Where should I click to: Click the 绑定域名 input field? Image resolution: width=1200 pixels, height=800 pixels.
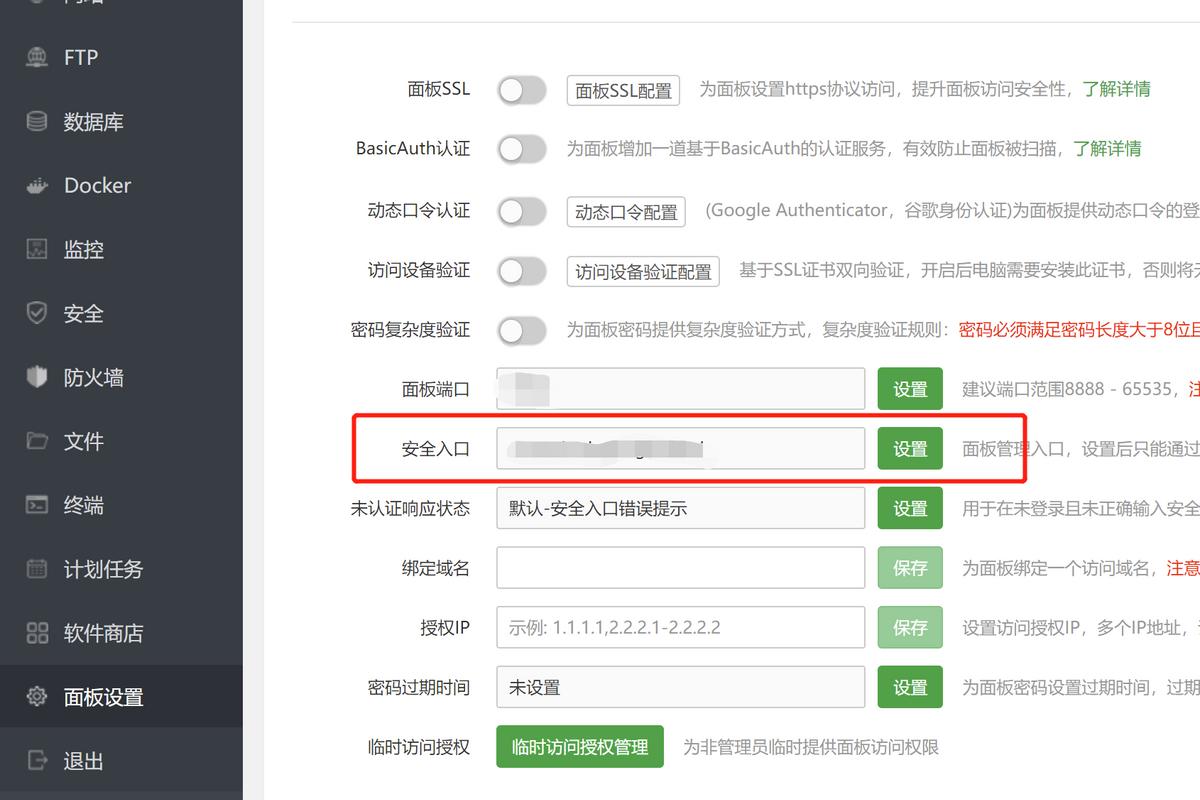click(680, 568)
